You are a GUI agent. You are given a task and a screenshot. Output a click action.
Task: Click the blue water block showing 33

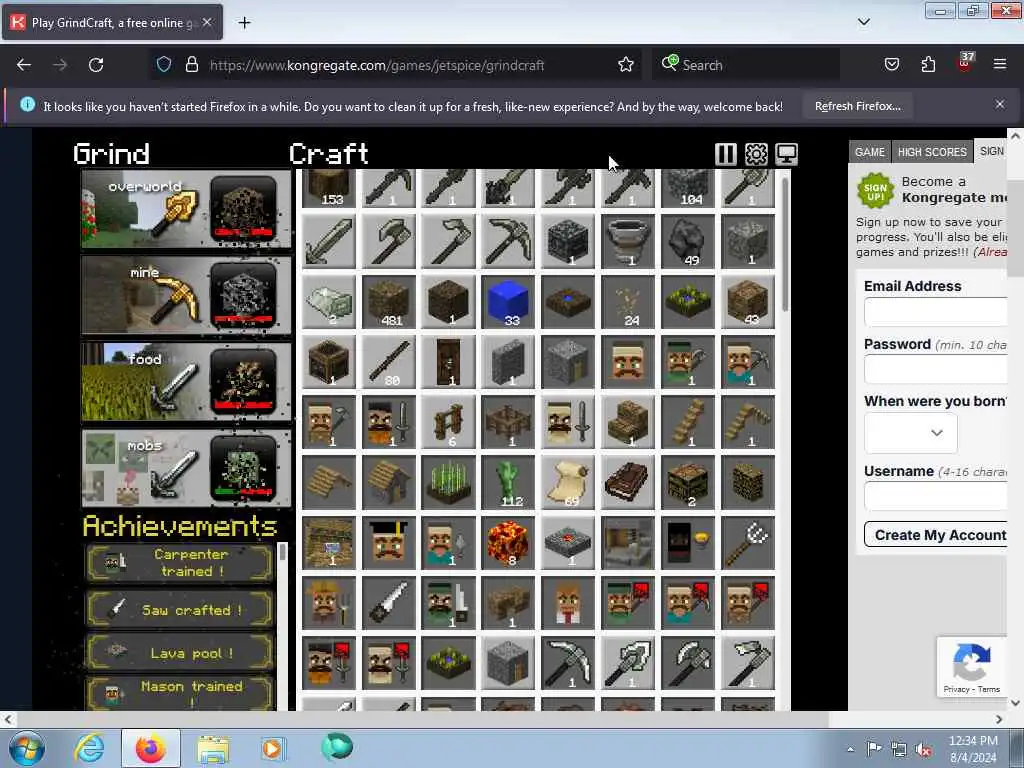click(x=508, y=302)
